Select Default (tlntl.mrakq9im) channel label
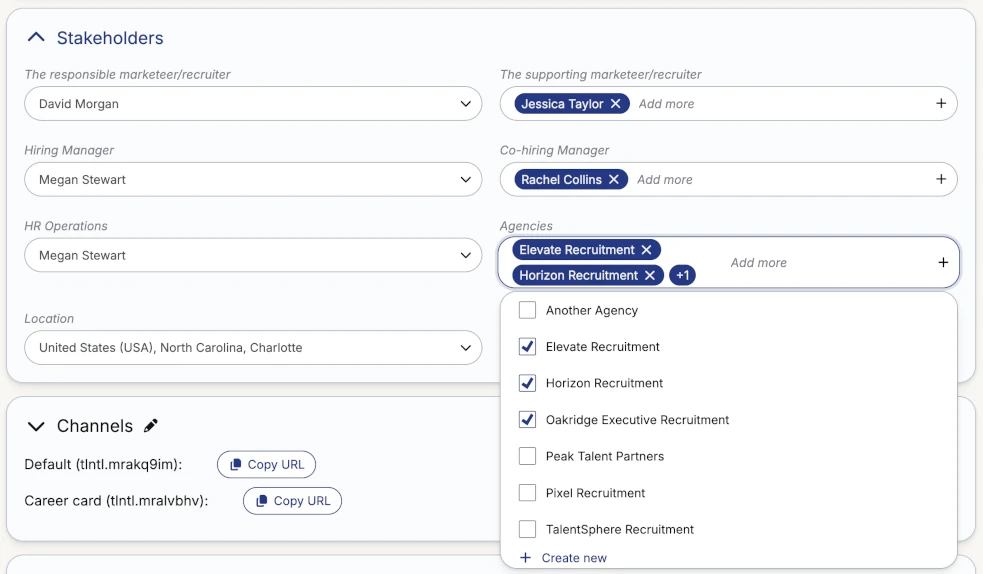 pos(103,464)
